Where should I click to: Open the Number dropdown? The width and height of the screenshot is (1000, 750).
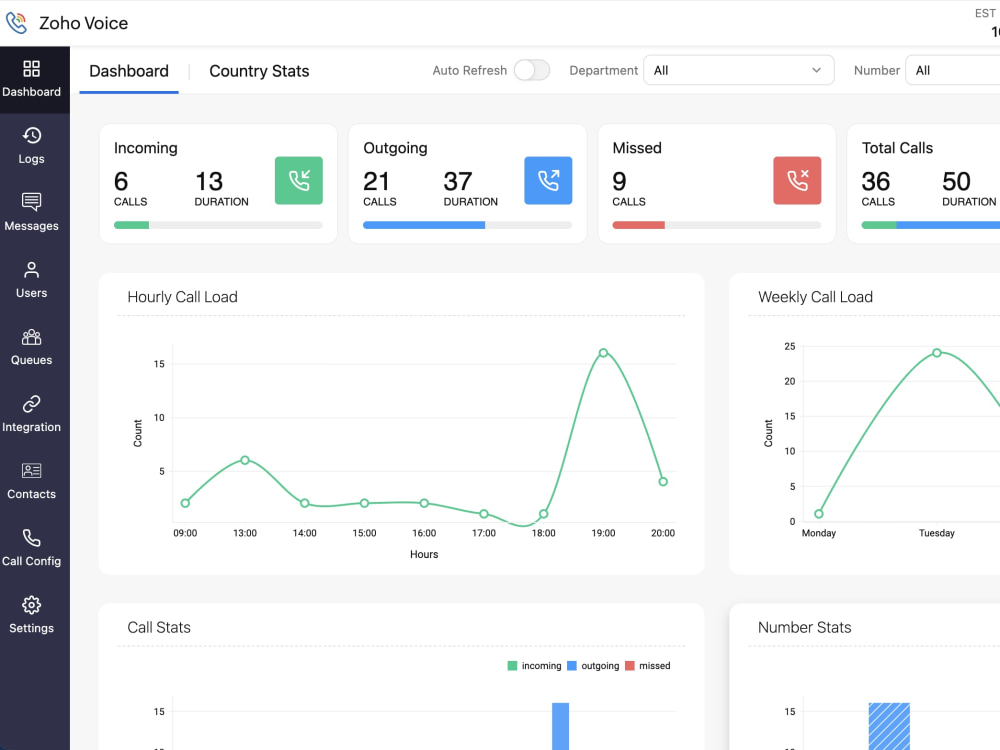(953, 70)
